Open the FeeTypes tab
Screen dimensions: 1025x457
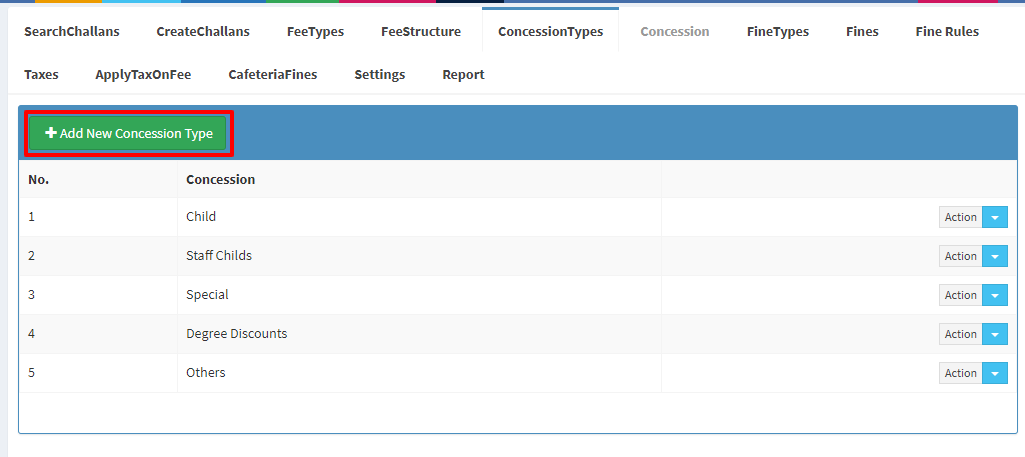pyautogui.click(x=315, y=31)
